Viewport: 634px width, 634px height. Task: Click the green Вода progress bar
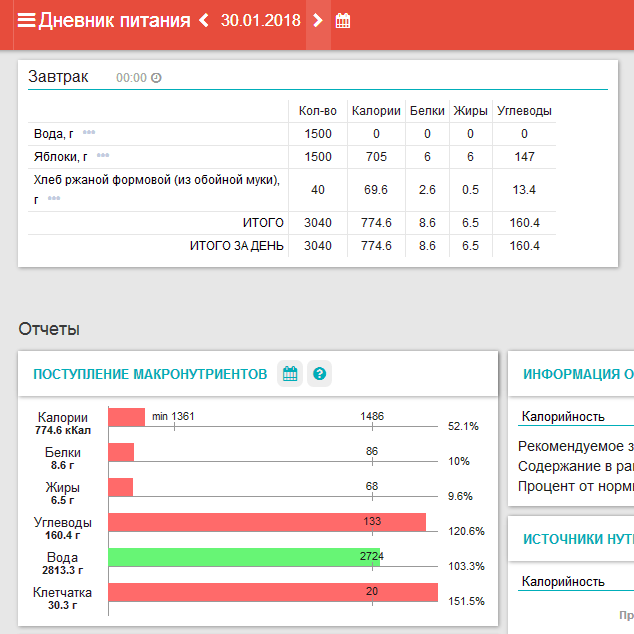pos(243,557)
